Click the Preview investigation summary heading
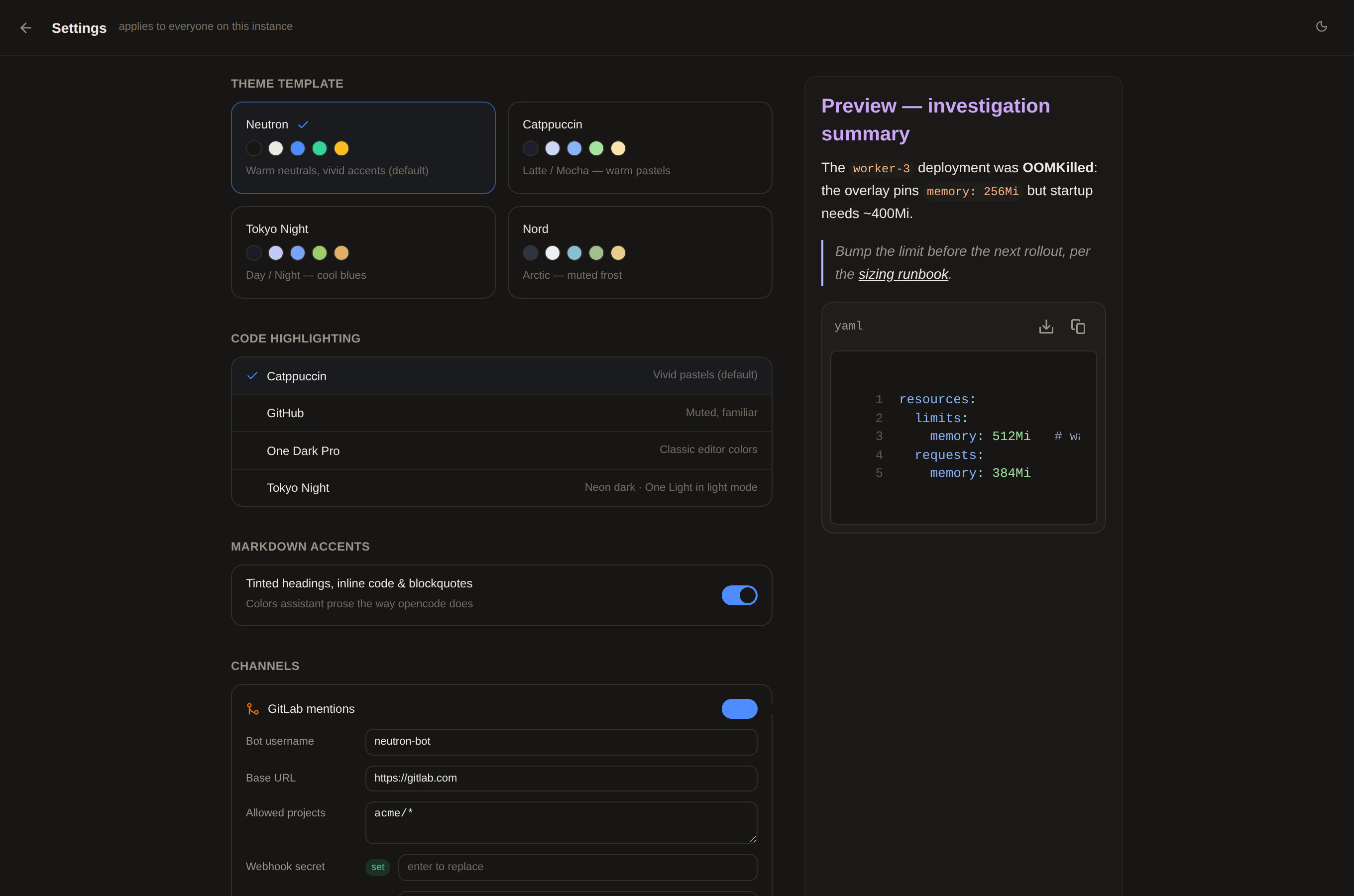1354x896 pixels. click(x=936, y=119)
